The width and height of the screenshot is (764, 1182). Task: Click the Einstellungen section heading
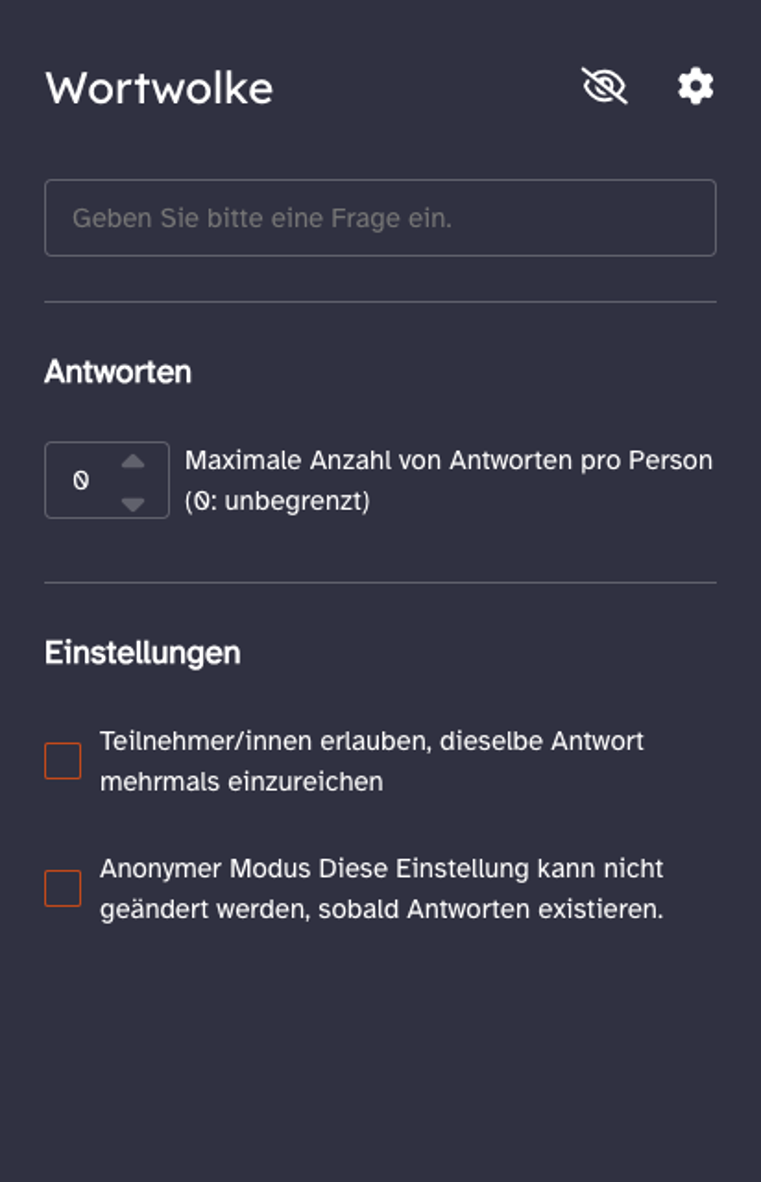point(142,653)
